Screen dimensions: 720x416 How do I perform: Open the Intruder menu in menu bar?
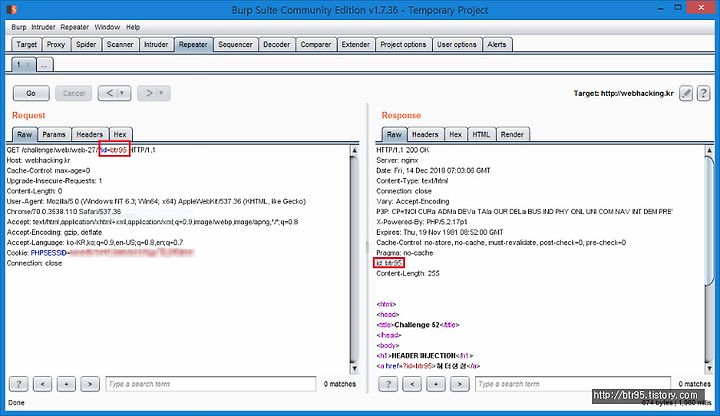tap(43, 27)
